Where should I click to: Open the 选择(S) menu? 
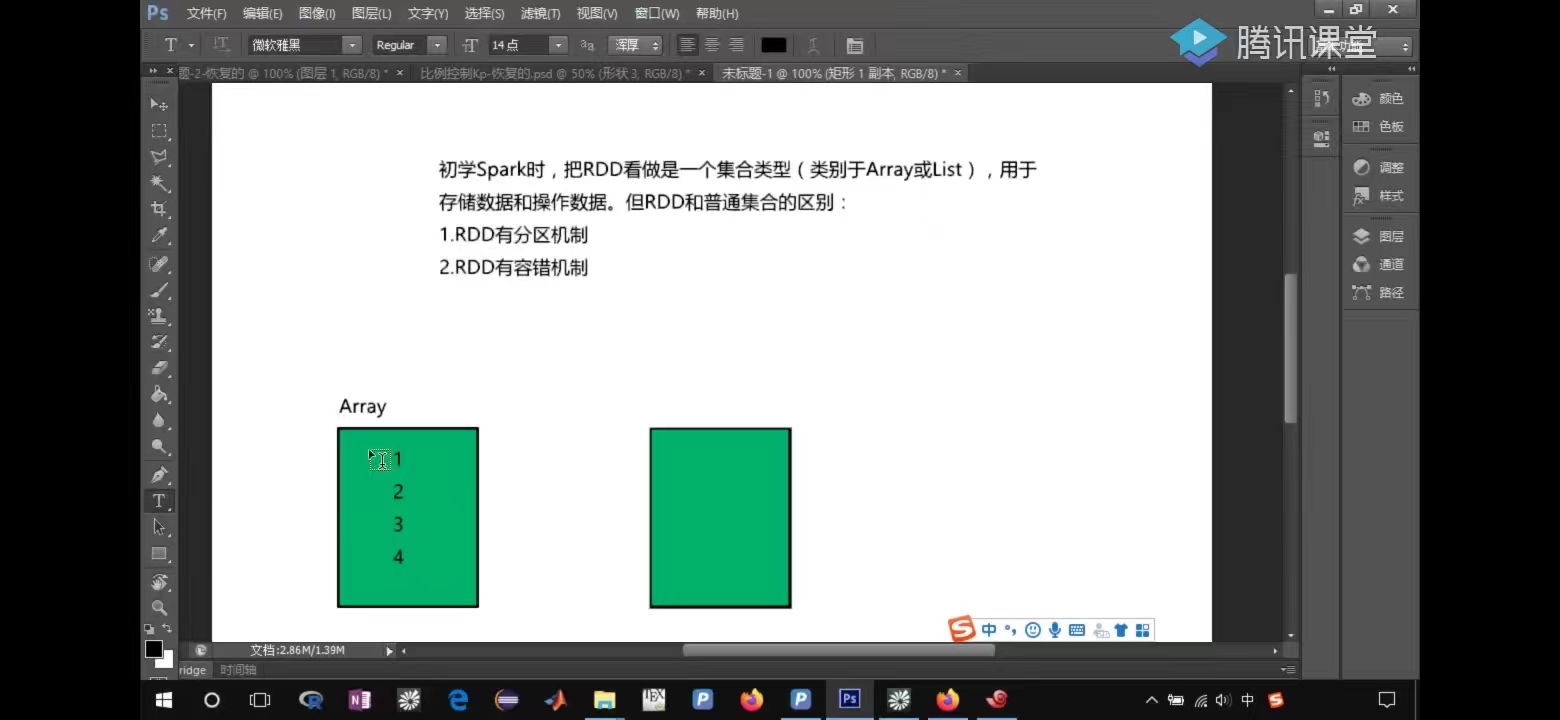click(x=484, y=13)
